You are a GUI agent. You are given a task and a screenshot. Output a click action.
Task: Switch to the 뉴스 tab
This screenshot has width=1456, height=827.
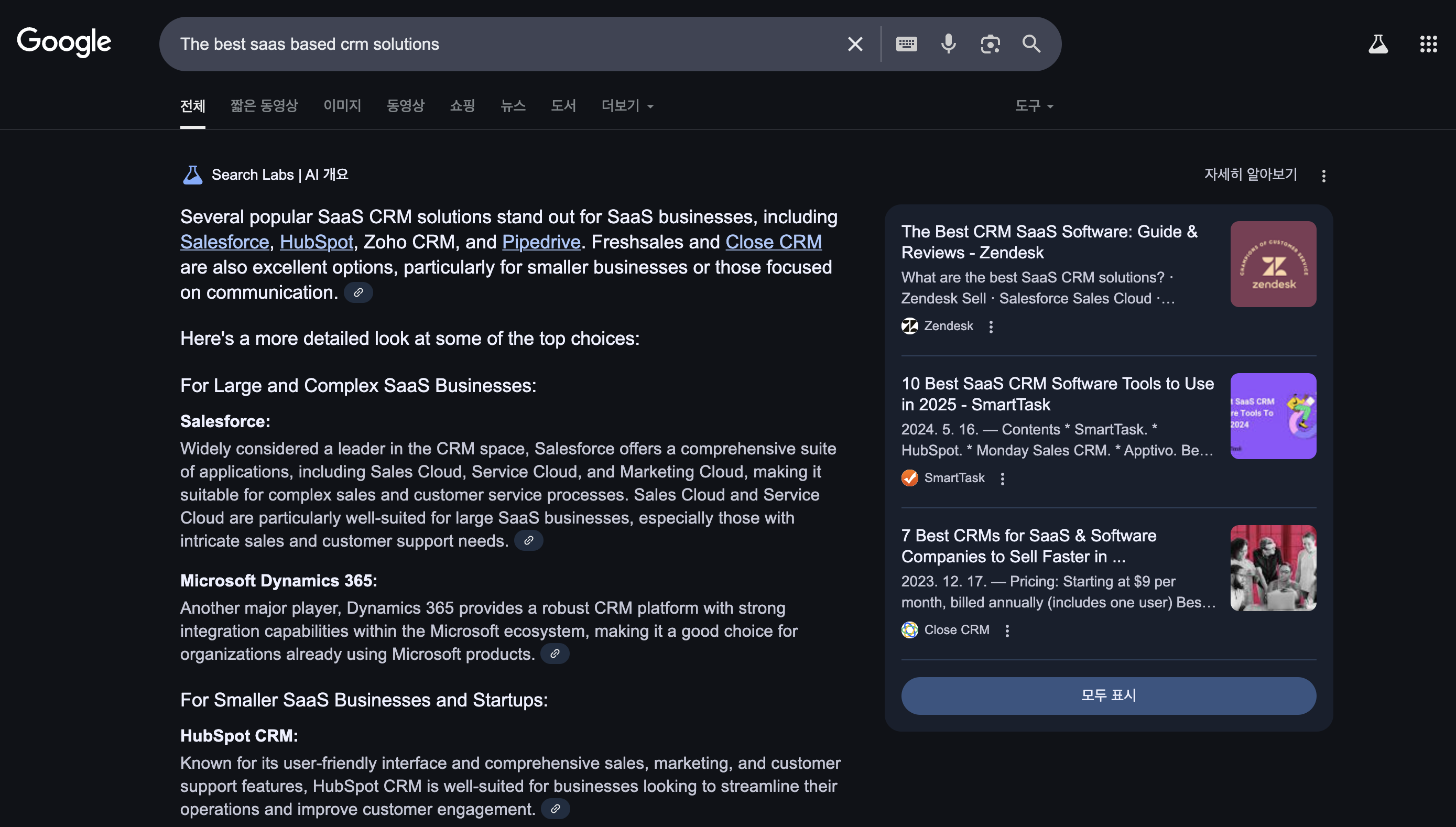click(x=513, y=106)
